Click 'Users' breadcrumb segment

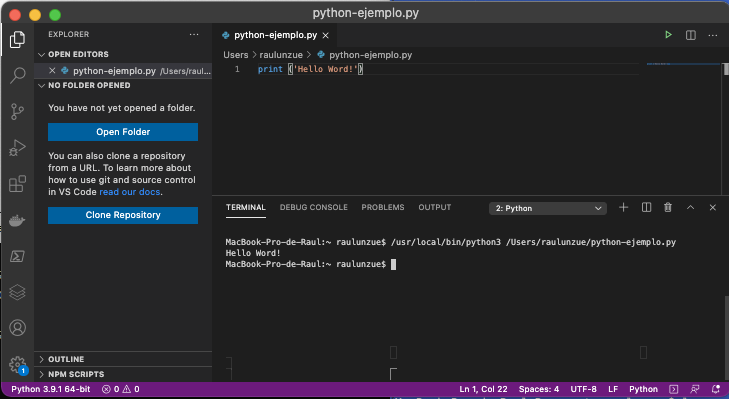[236, 55]
